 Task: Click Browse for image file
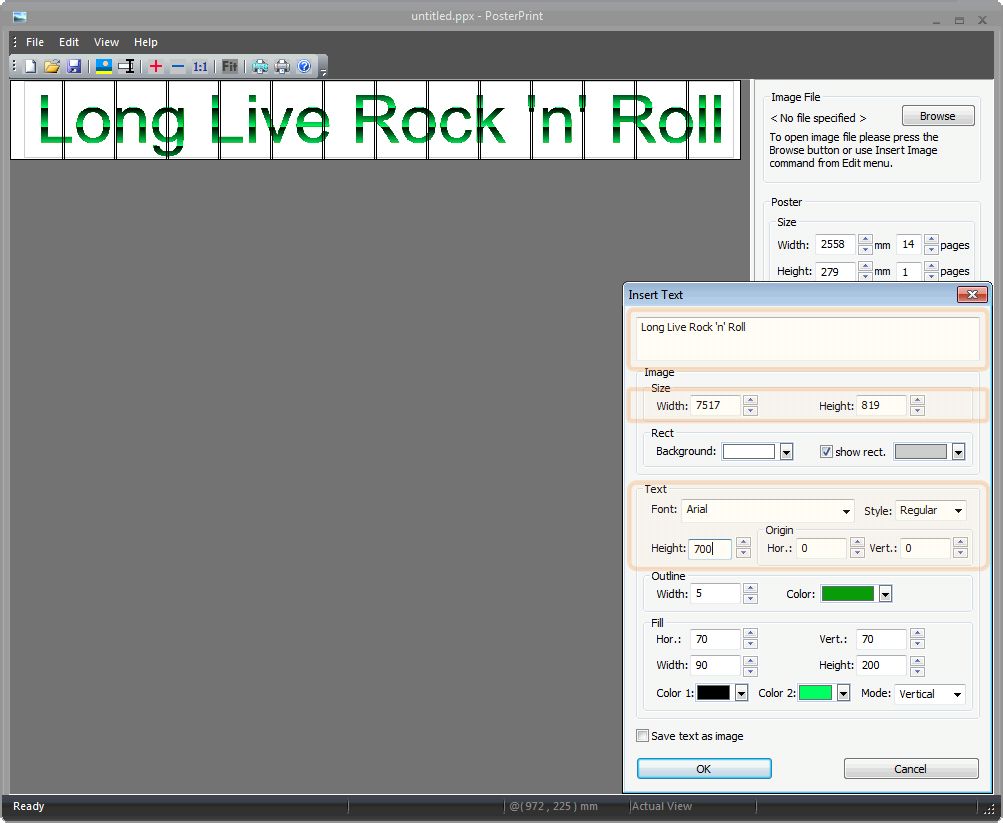tap(938, 116)
